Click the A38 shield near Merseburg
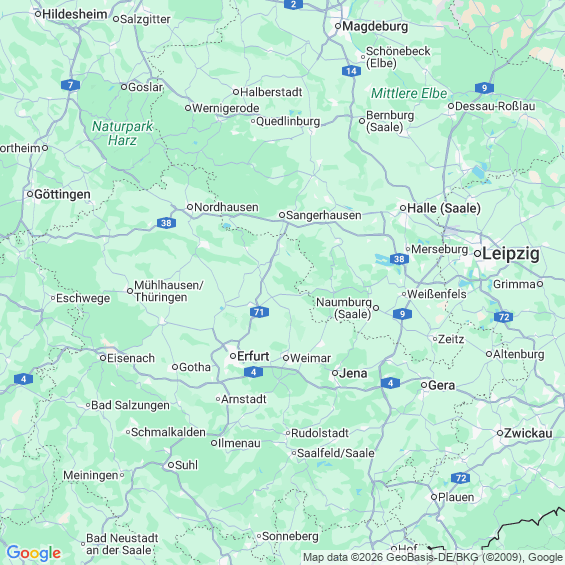This screenshot has width=565, height=565. coord(399,259)
